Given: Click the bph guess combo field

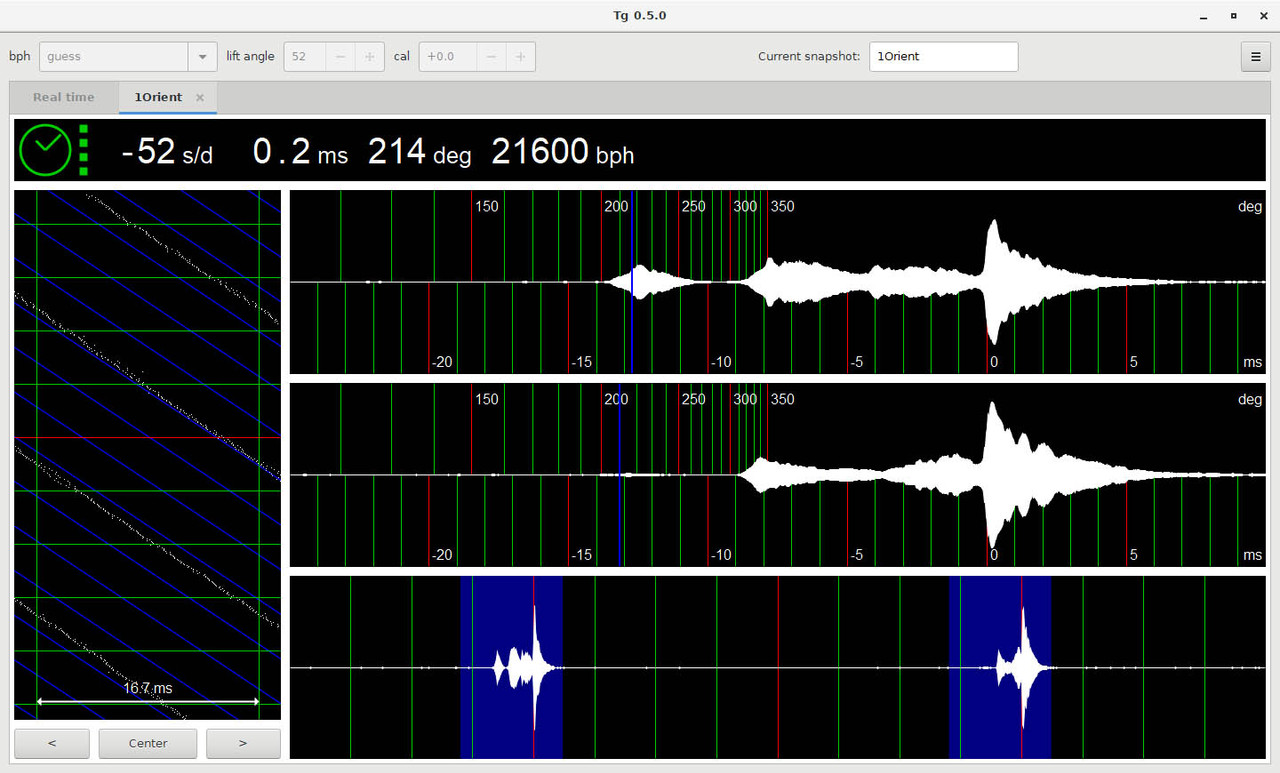Looking at the screenshot, I should coord(113,57).
